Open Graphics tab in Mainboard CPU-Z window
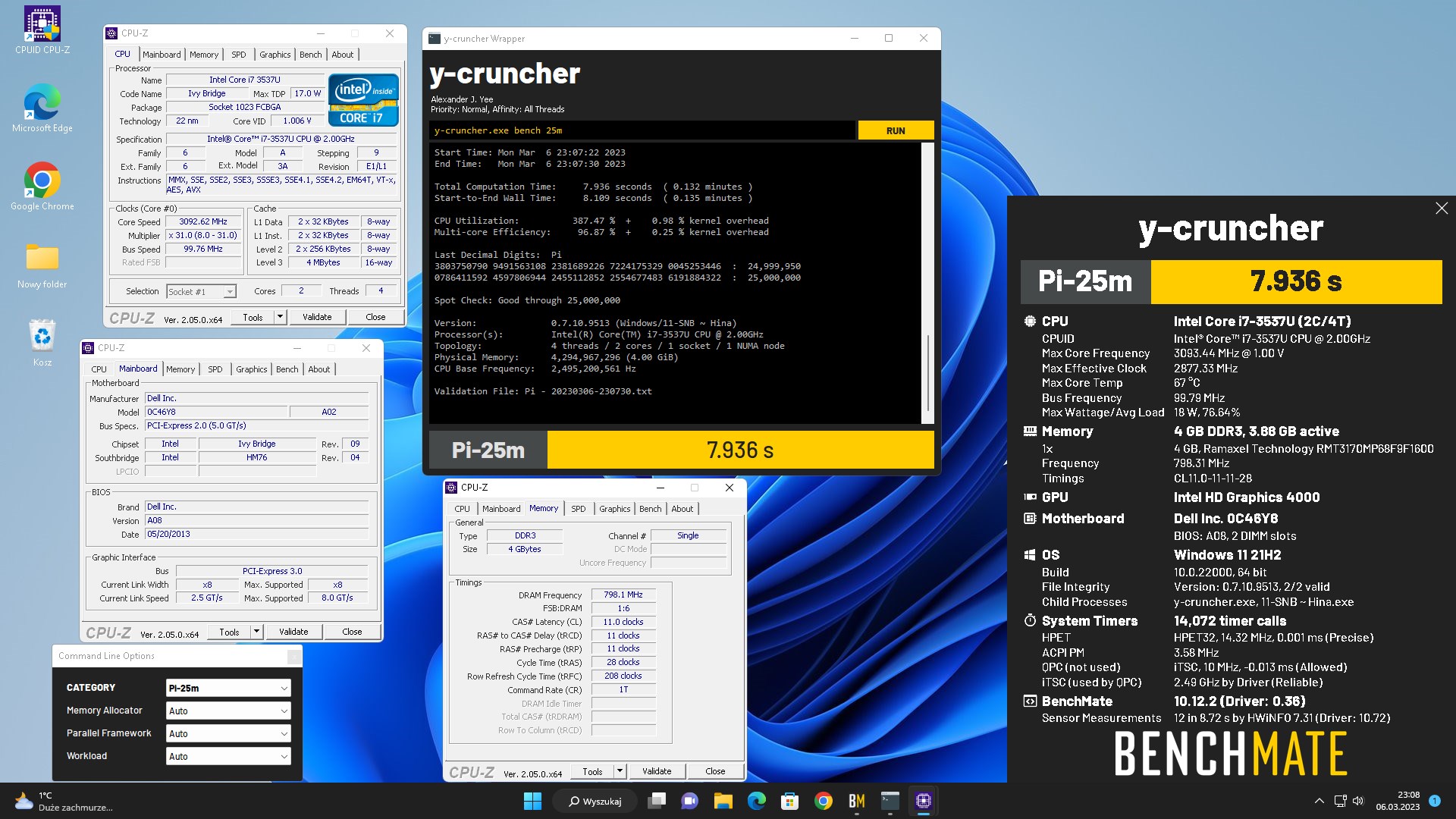Screen dimensions: 1456x819 [252, 369]
